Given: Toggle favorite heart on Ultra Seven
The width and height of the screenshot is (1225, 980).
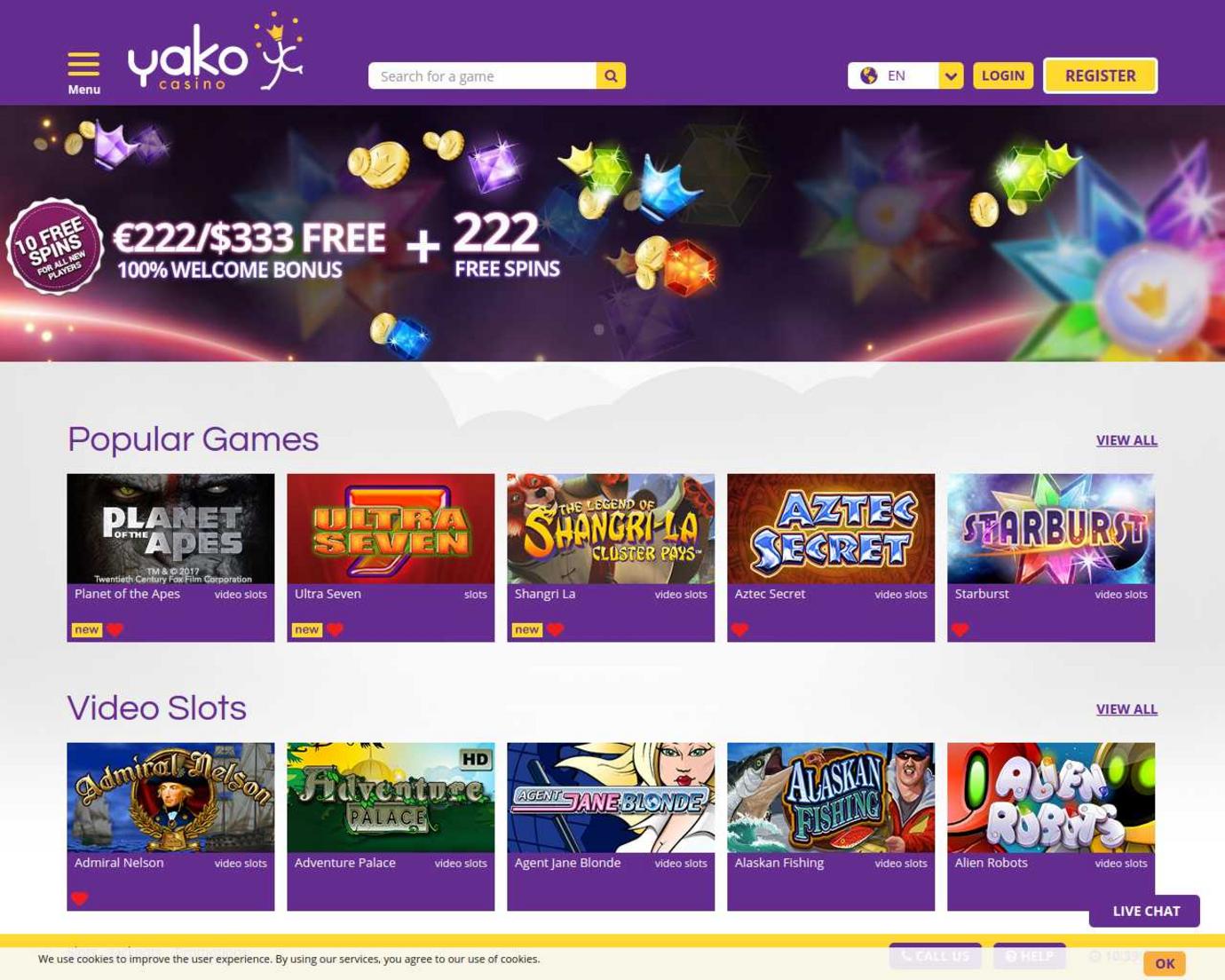Looking at the screenshot, I should (336, 630).
